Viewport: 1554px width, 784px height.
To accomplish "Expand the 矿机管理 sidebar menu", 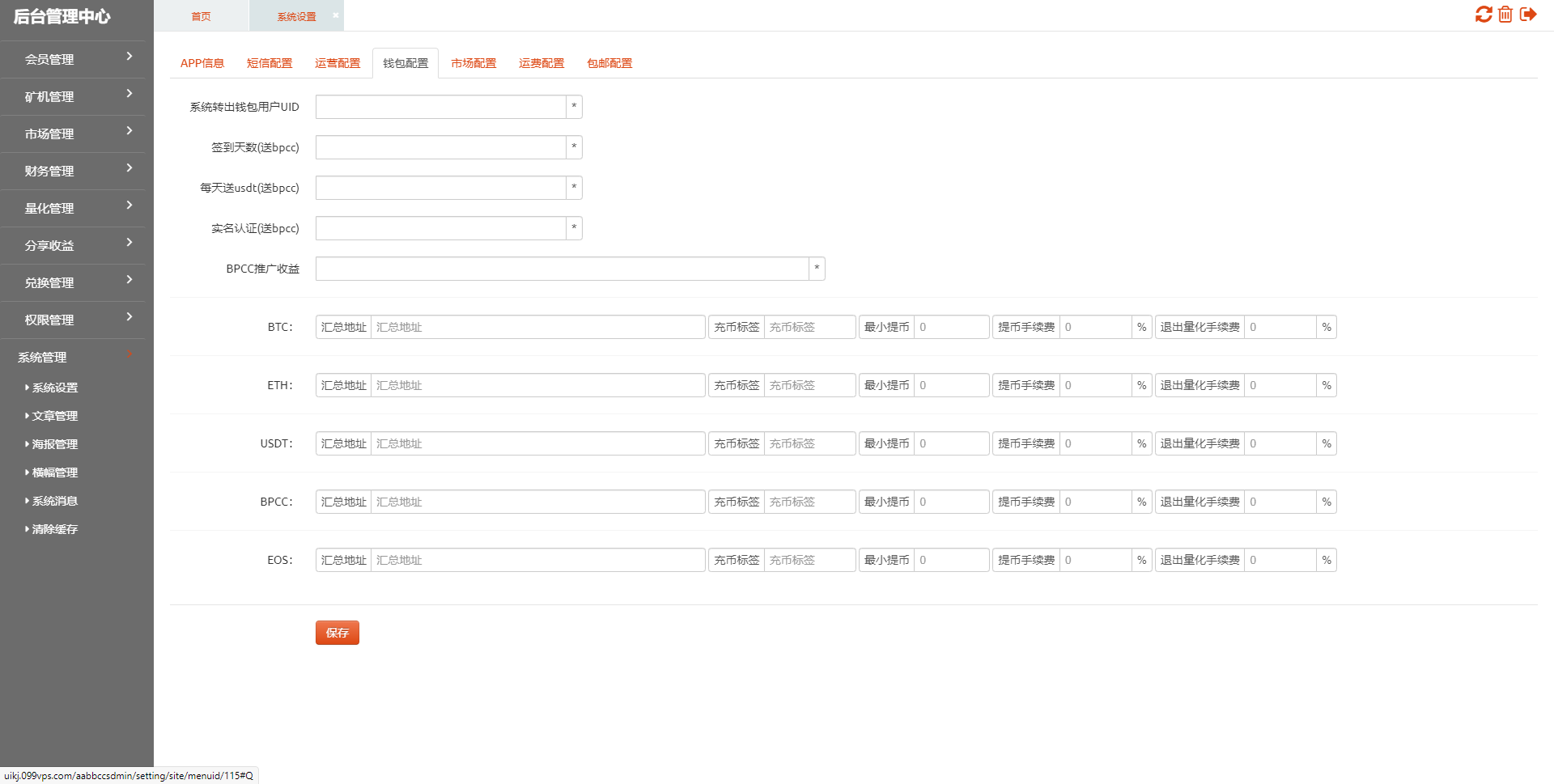I will 73,96.
